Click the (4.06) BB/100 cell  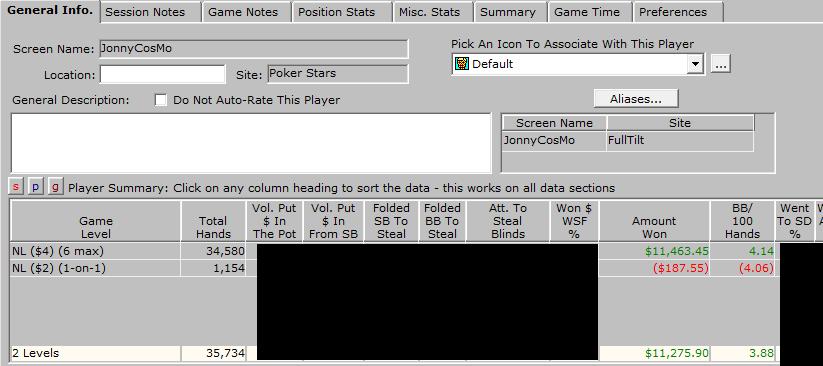pos(742,268)
